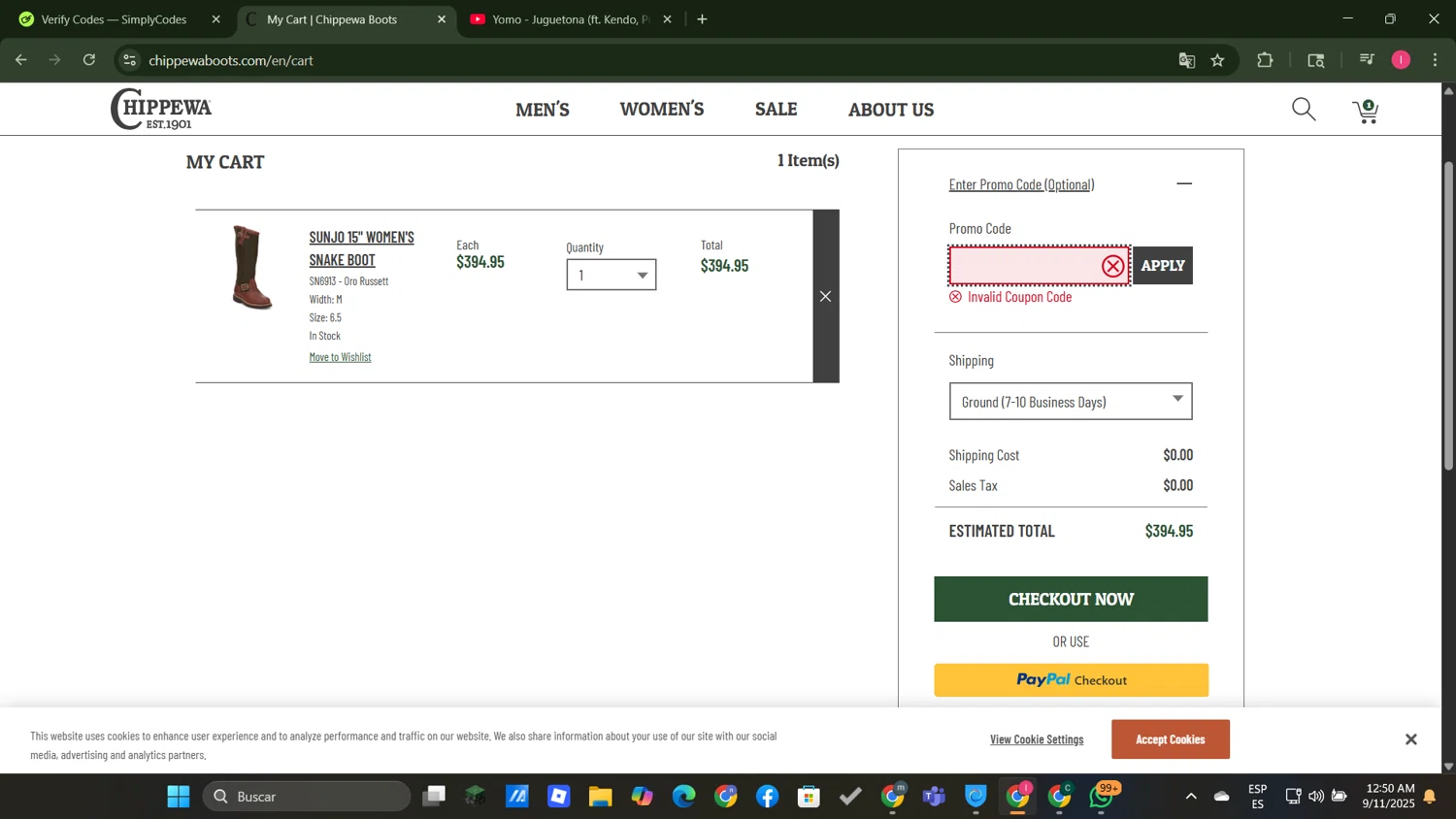The height and width of the screenshot is (819, 1456).
Task: Open the MEN'S navigation menu
Action: click(x=543, y=110)
